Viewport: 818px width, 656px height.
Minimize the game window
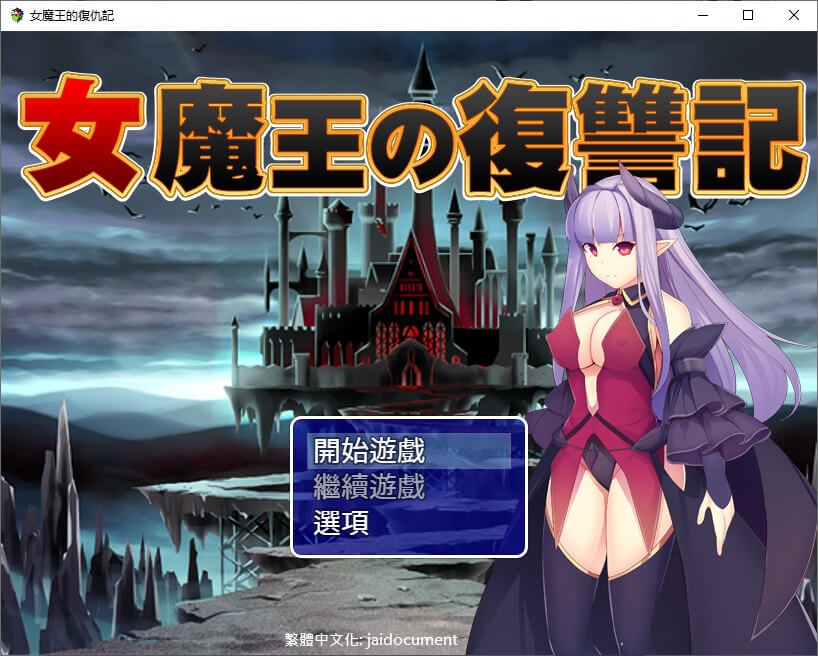(703, 15)
